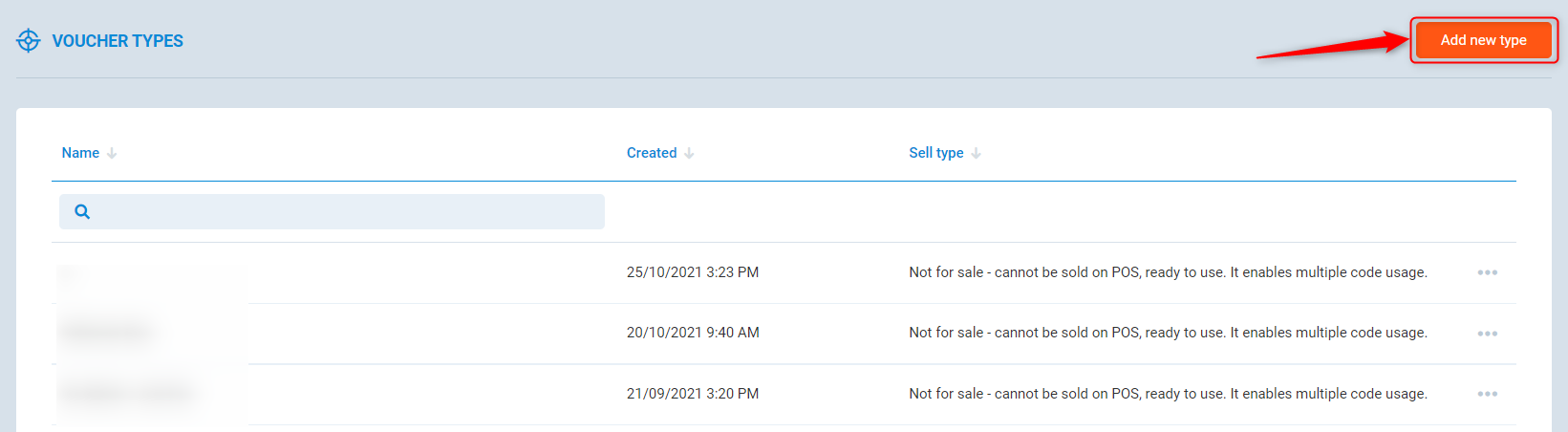Click the sort arrow next to Name
Screen dimensions: 1568x432
[112, 153]
